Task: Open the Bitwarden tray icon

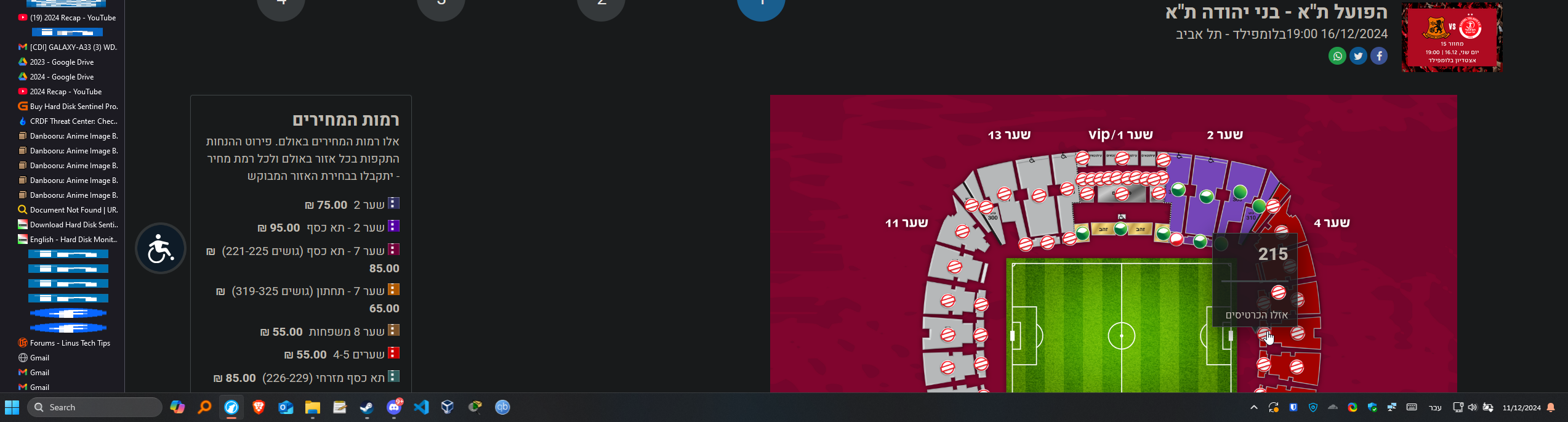Action: (1293, 407)
